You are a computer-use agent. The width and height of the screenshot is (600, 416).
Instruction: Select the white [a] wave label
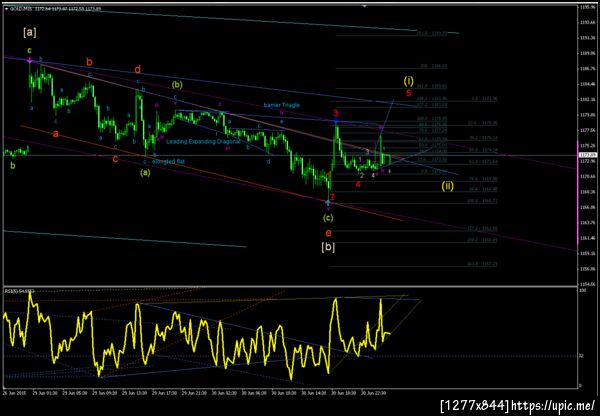(x=30, y=33)
